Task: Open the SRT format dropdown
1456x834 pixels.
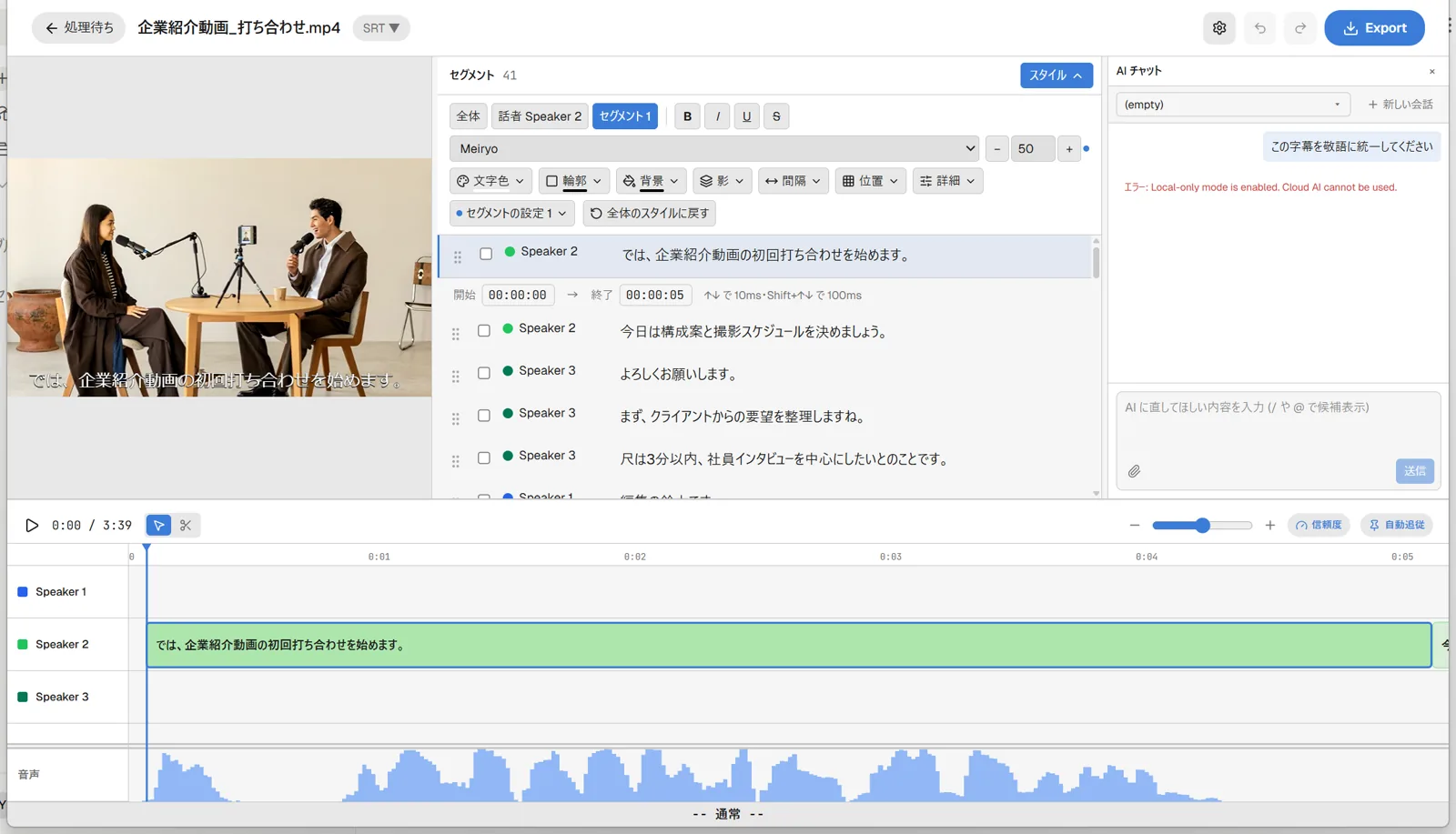Action: [381, 28]
